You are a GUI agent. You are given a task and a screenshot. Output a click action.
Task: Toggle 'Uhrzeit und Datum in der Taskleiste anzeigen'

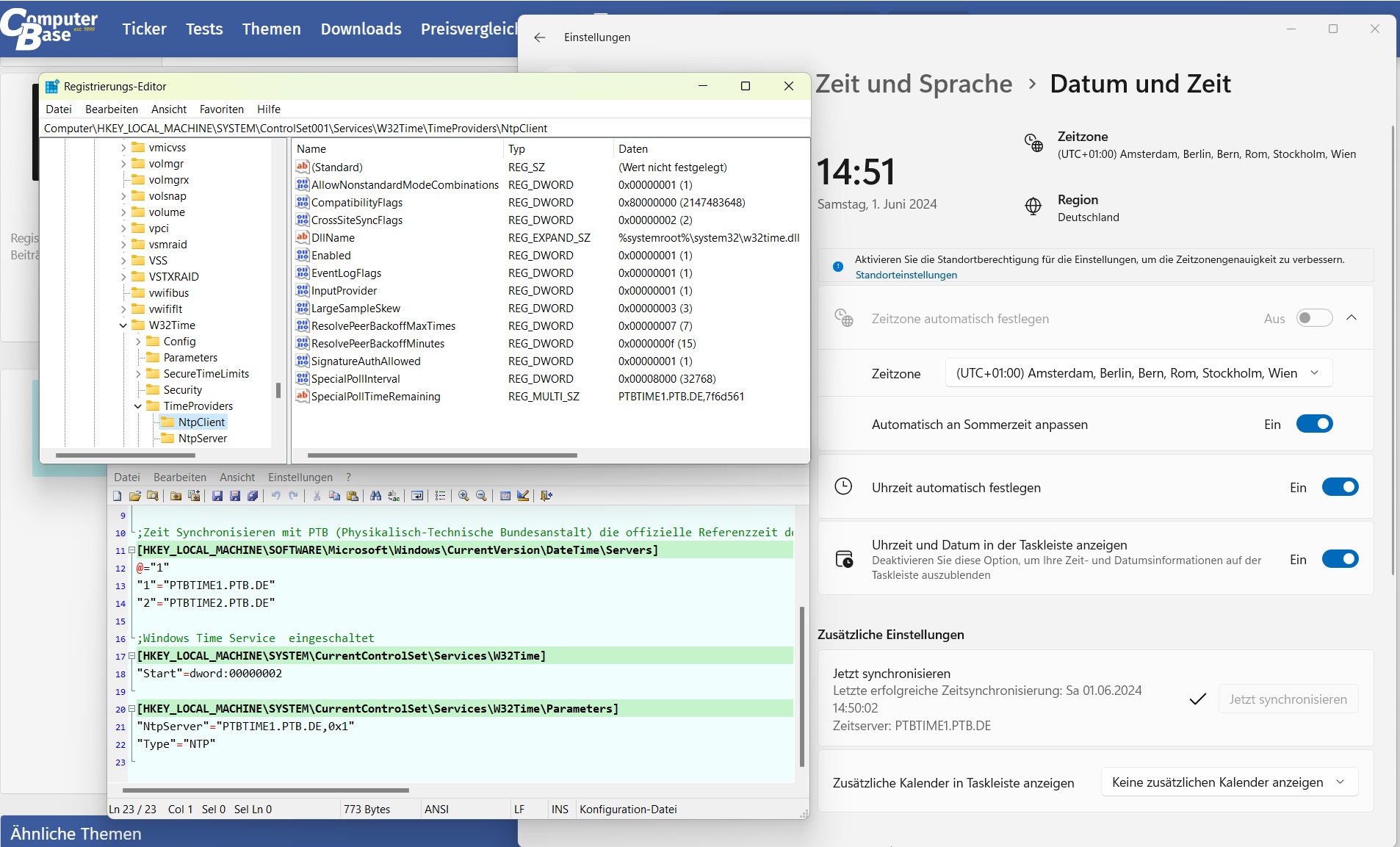coord(1341,559)
